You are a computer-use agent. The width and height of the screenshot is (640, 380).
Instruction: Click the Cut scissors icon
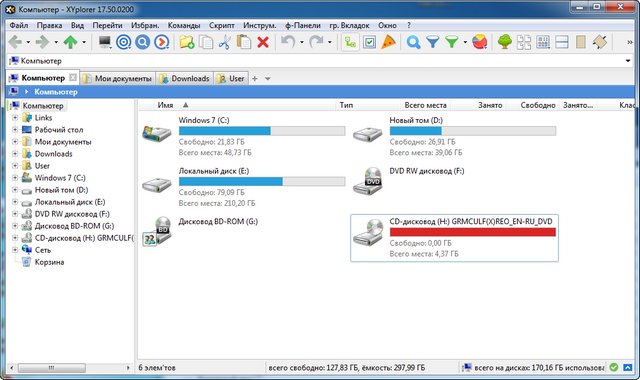[224, 42]
